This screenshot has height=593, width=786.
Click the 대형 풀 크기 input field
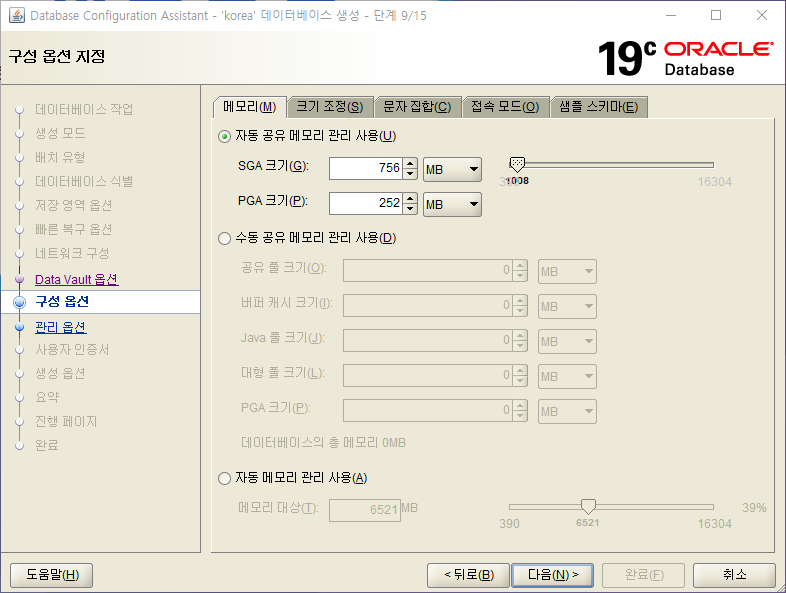[428, 376]
